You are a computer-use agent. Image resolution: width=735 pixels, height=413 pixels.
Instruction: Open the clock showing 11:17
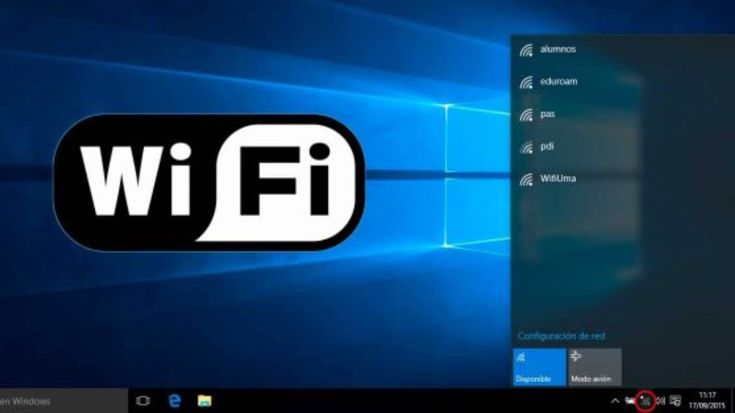[707, 401]
